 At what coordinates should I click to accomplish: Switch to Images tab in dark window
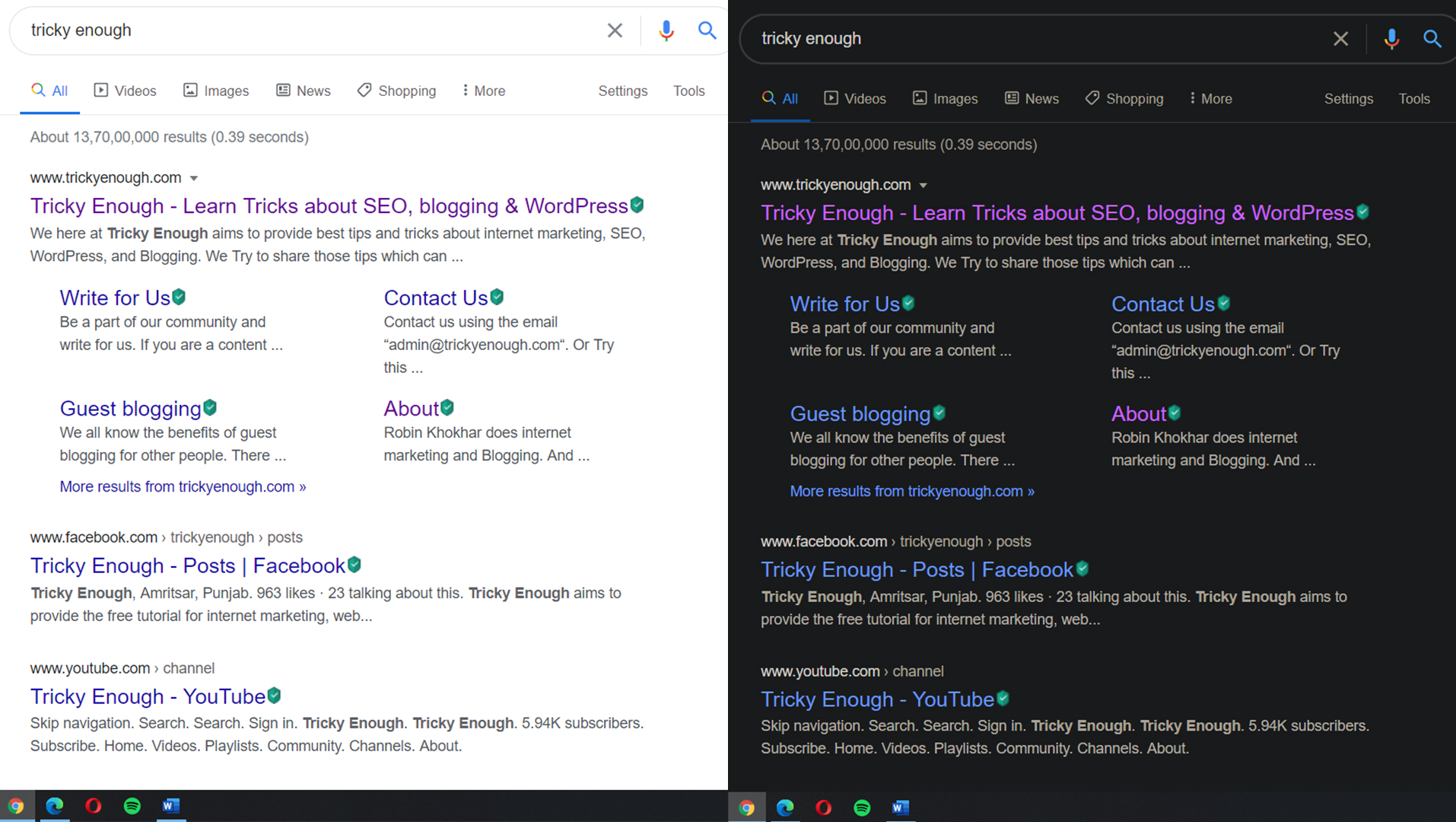point(946,99)
